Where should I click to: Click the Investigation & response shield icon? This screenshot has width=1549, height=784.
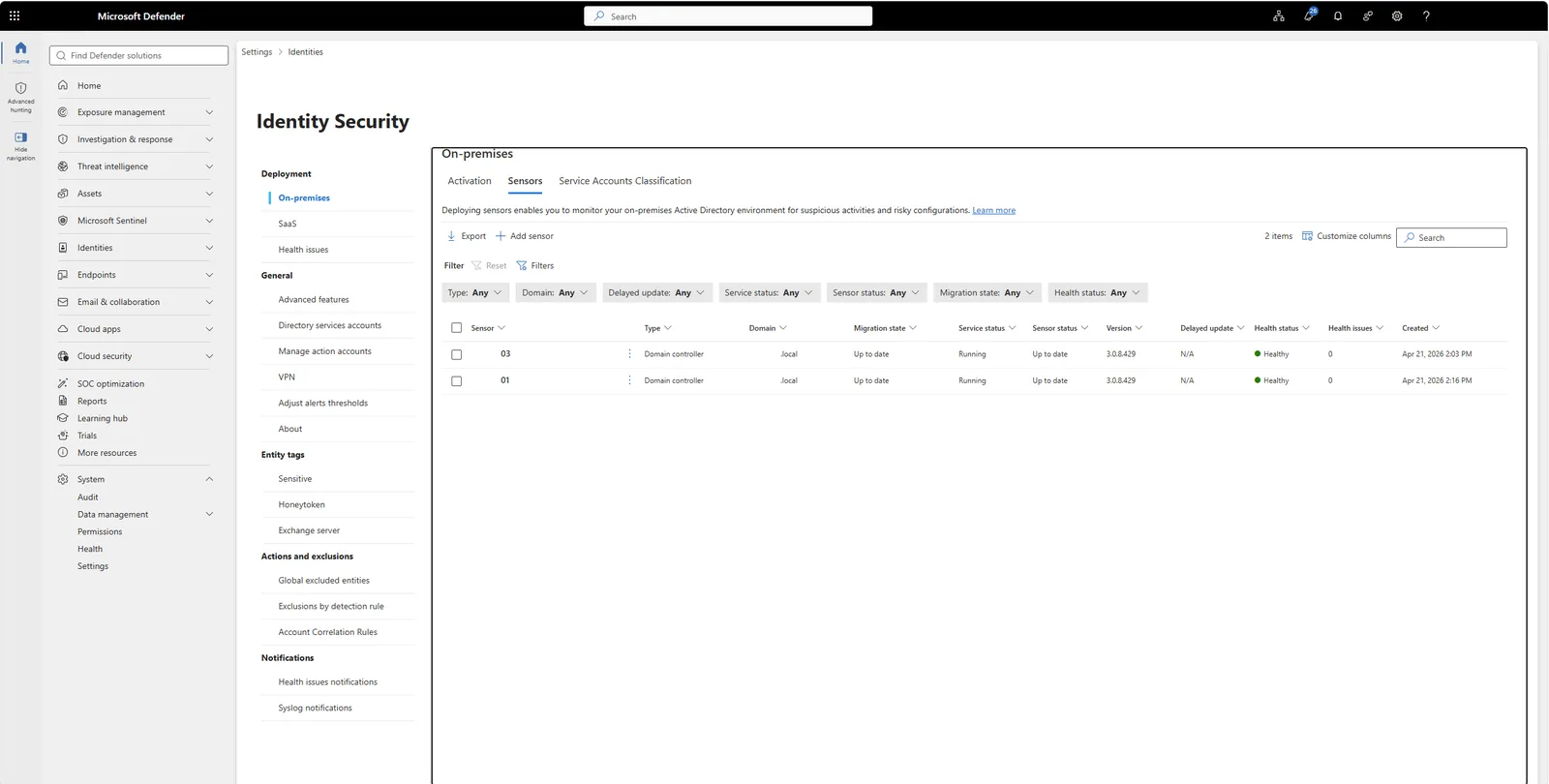coord(63,139)
